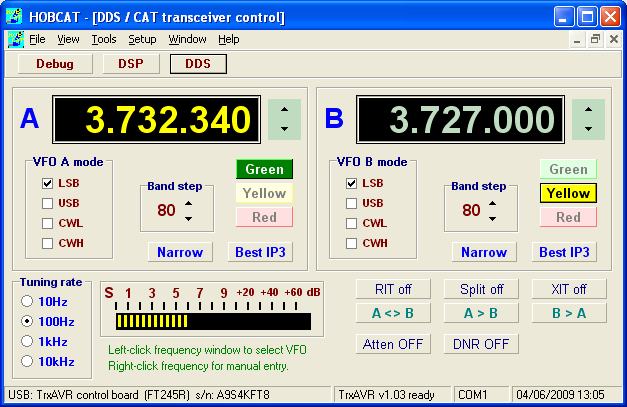Decrease VFO B band step value
Screen dimensions: 627x407
[x=493, y=217]
